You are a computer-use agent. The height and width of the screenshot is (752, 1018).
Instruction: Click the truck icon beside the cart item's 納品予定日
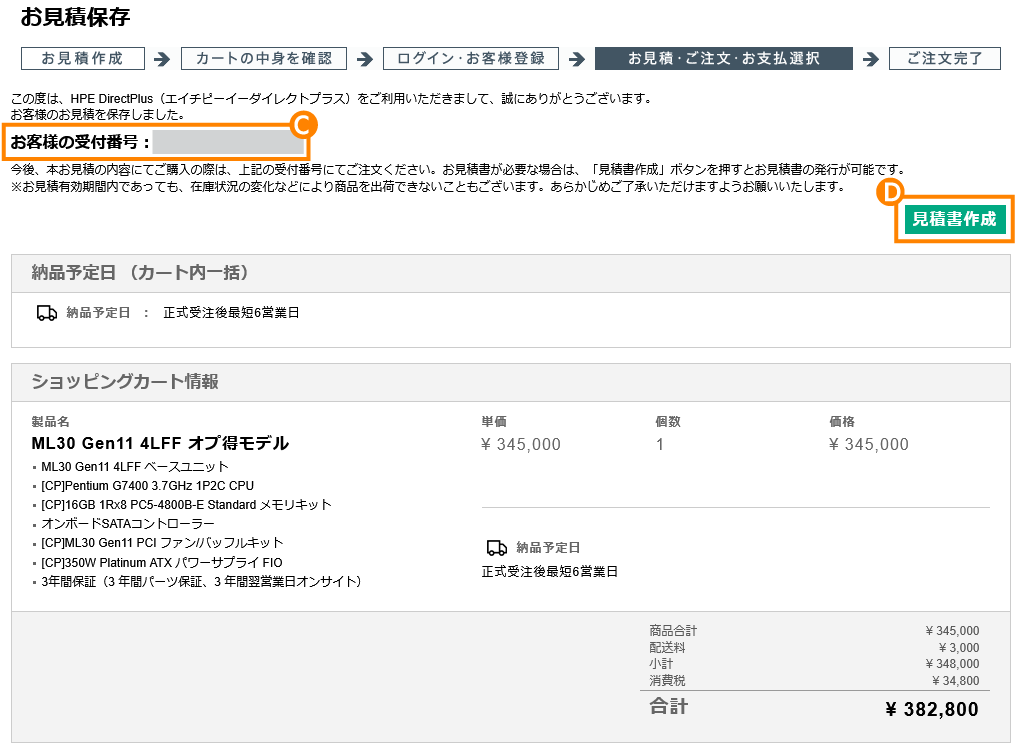497,548
